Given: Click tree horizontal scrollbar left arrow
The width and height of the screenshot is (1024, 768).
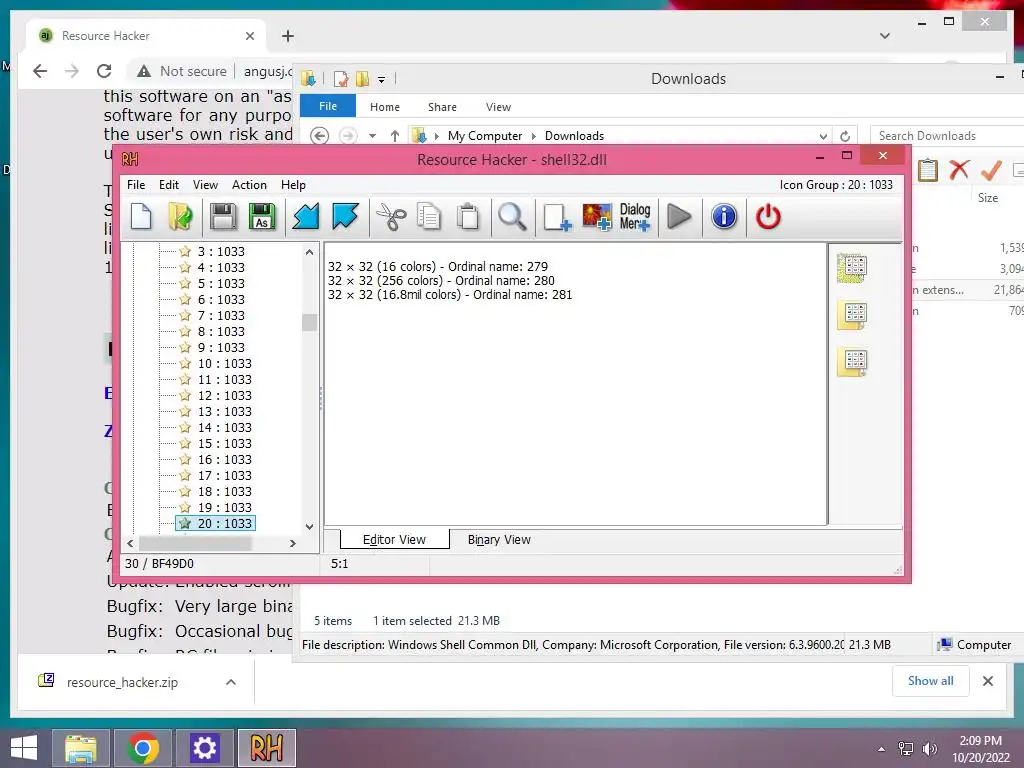Looking at the screenshot, I should [131, 543].
